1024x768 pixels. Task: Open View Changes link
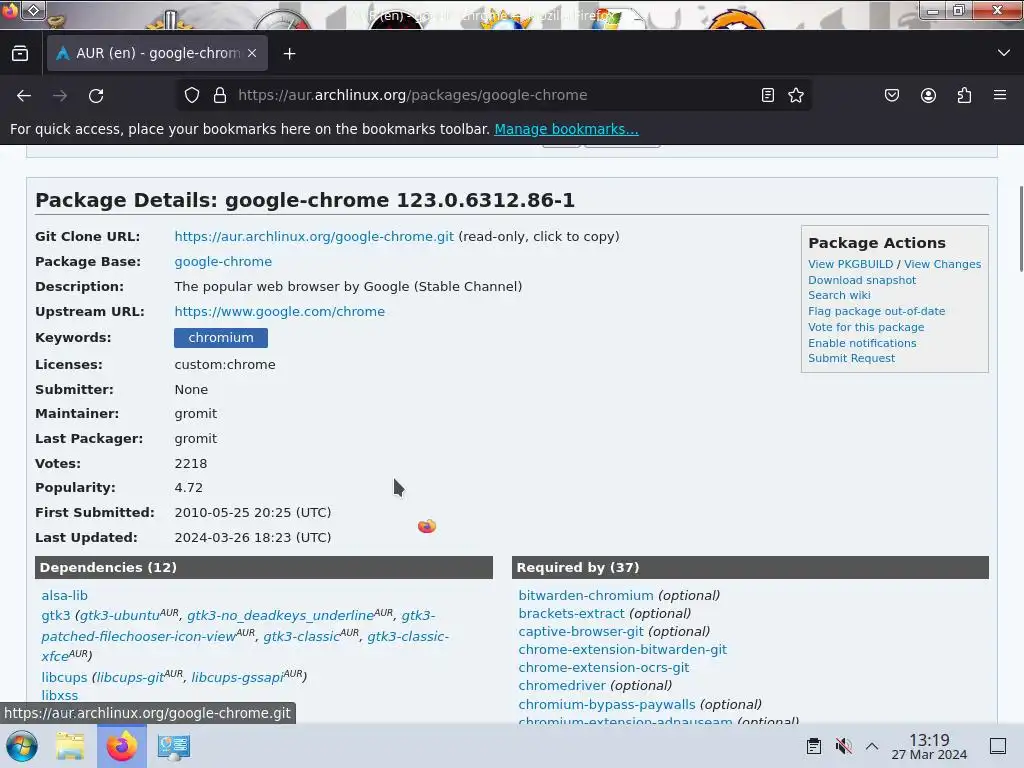pyautogui.click(x=942, y=264)
